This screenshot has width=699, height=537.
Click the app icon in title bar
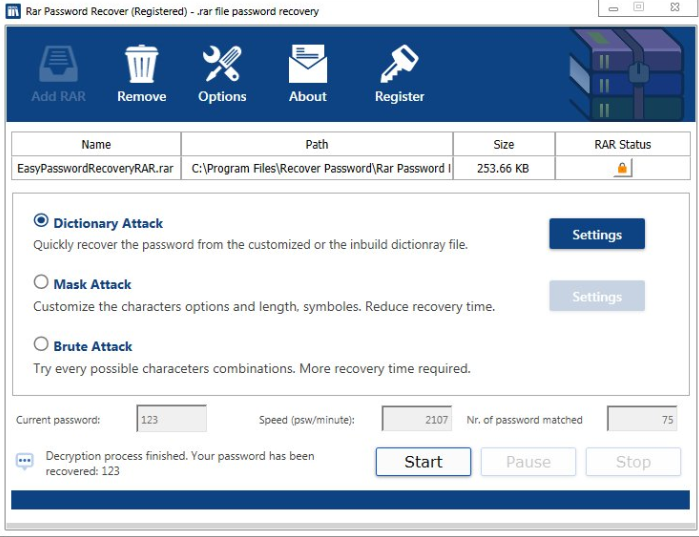[13, 11]
